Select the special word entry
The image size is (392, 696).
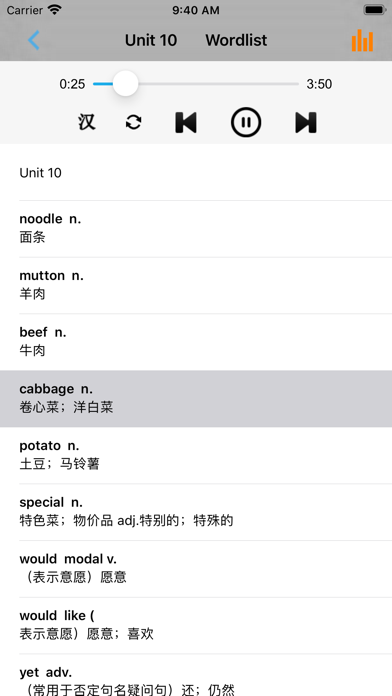[x=196, y=512]
